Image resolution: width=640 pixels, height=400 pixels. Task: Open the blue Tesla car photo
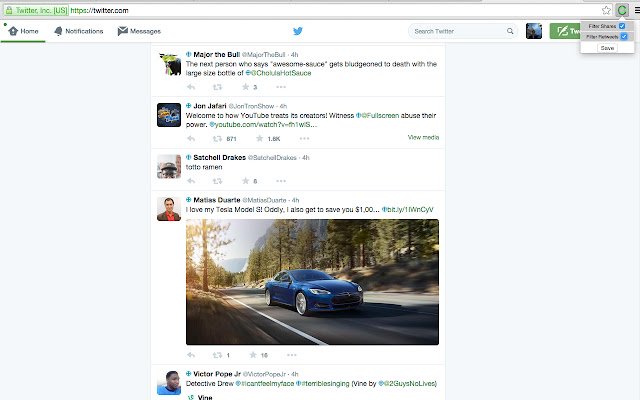(313, 282)
